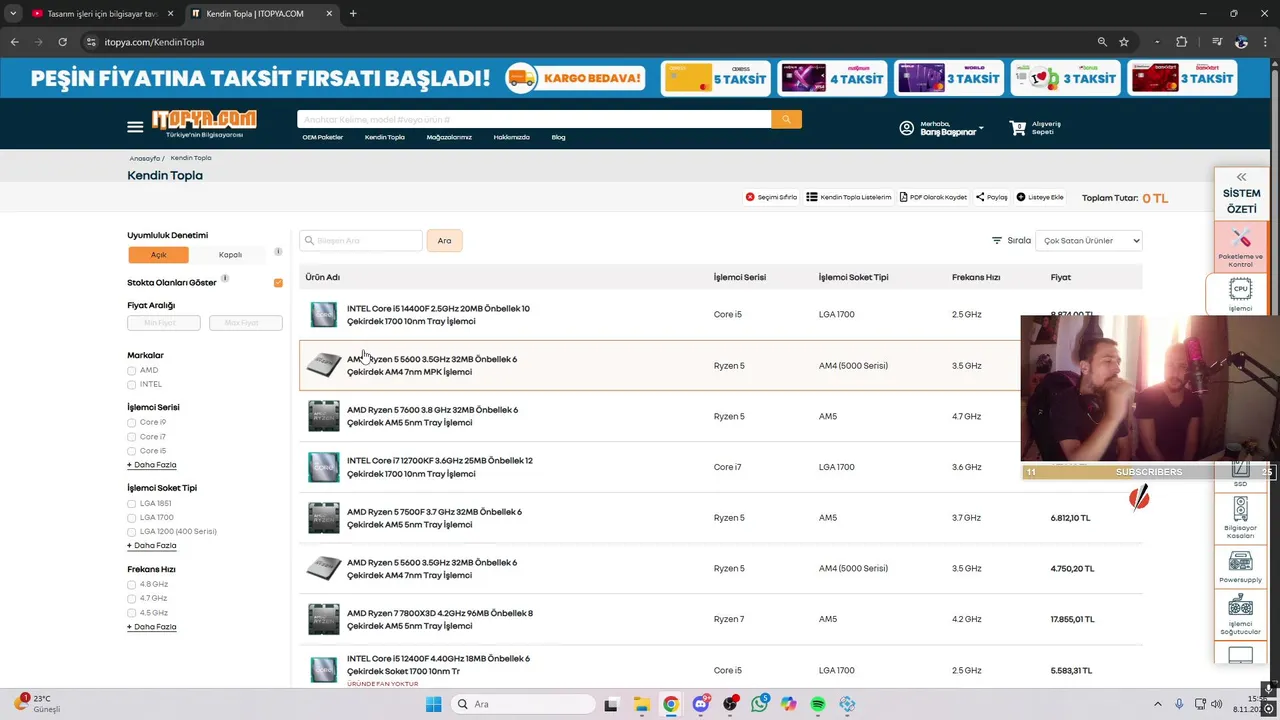Open Kendin Topla nav menu item
1280x720 pixels.
click(x=385, y=137)
